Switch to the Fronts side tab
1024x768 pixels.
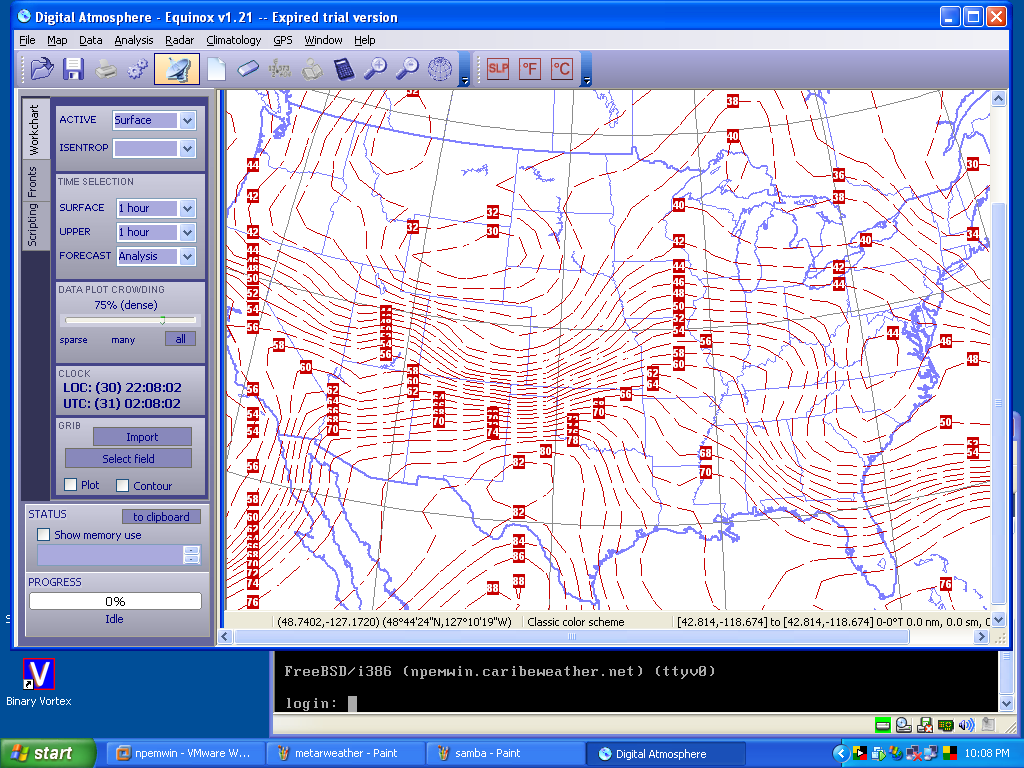click(33, 182)
